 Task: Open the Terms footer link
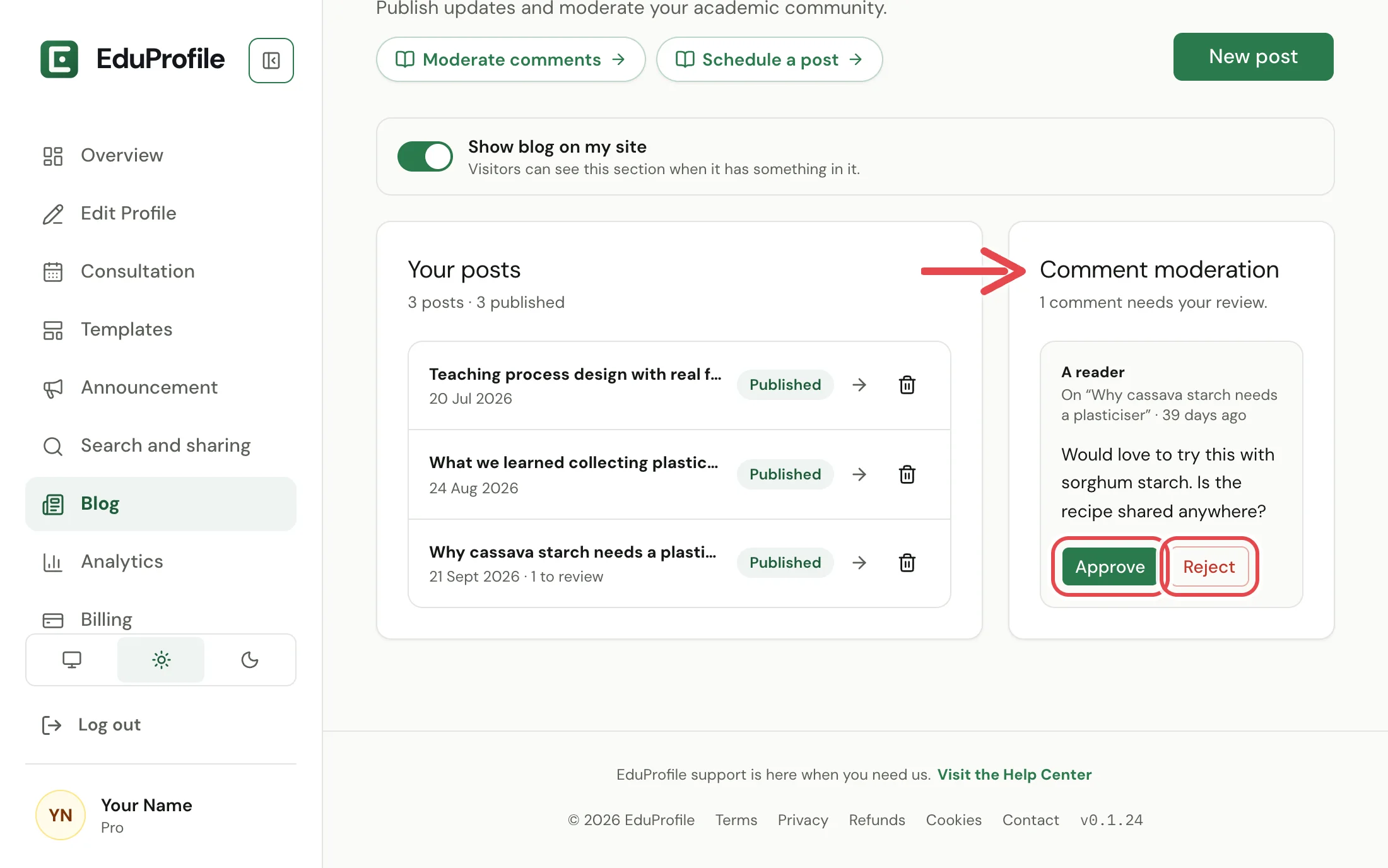[736, 820]
